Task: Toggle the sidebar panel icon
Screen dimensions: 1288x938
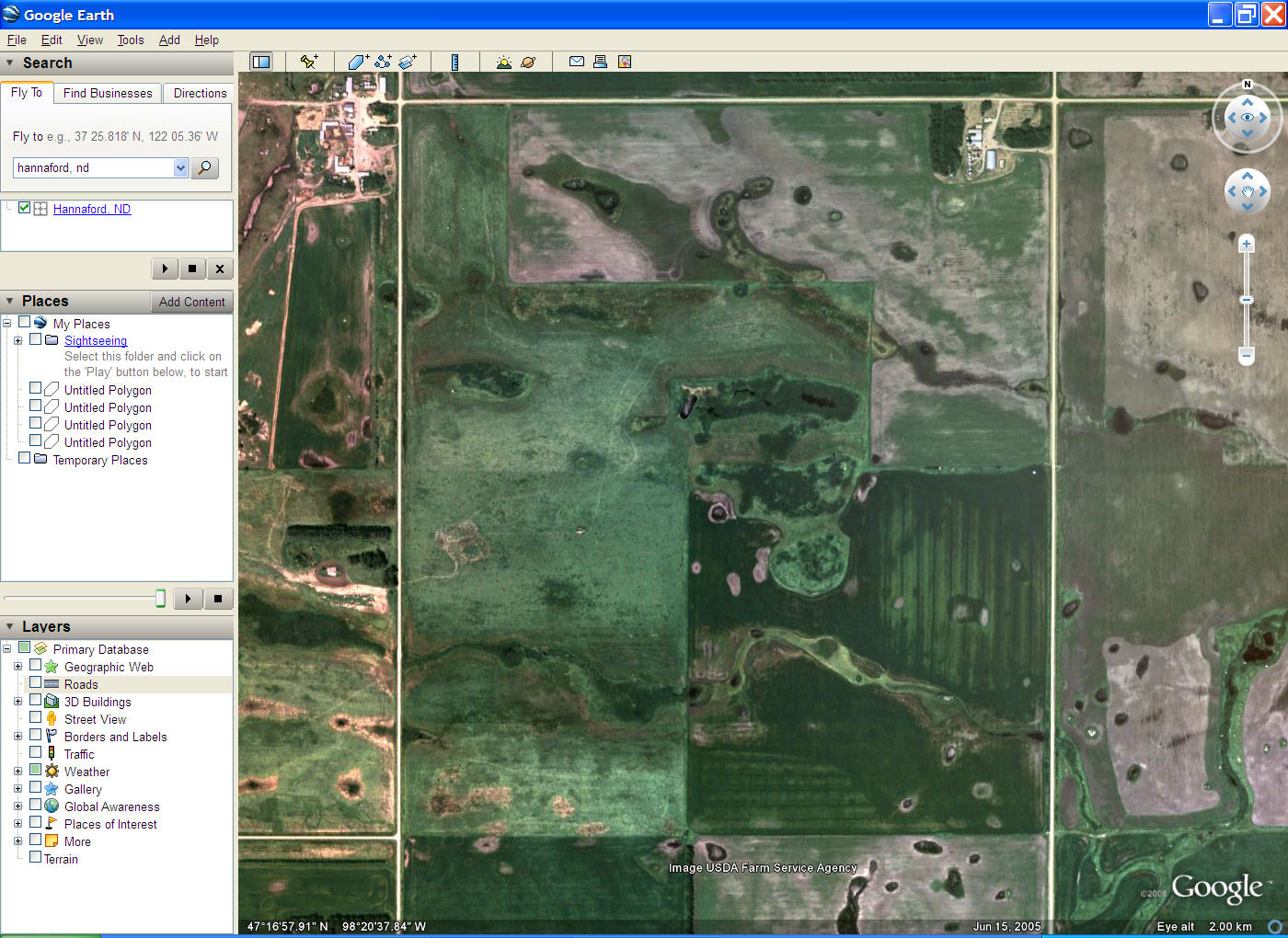Action: pos(261,62)
